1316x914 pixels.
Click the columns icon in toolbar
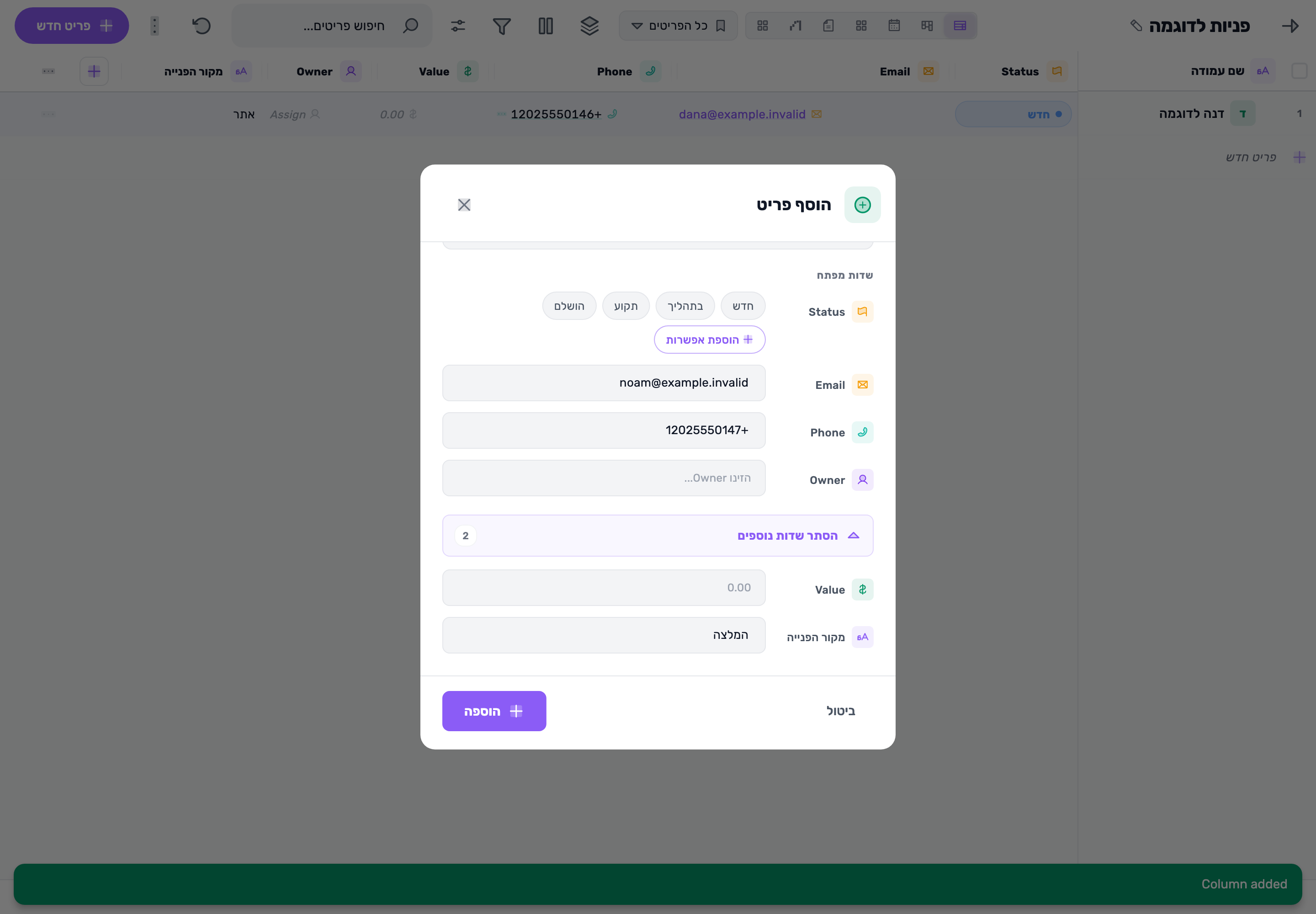pyautogui.click(x=545, y=26)
